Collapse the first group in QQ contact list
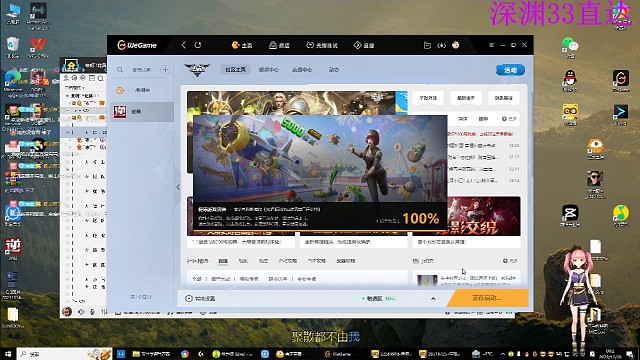The height and width of the screenshot is (360, 640). 67,96
